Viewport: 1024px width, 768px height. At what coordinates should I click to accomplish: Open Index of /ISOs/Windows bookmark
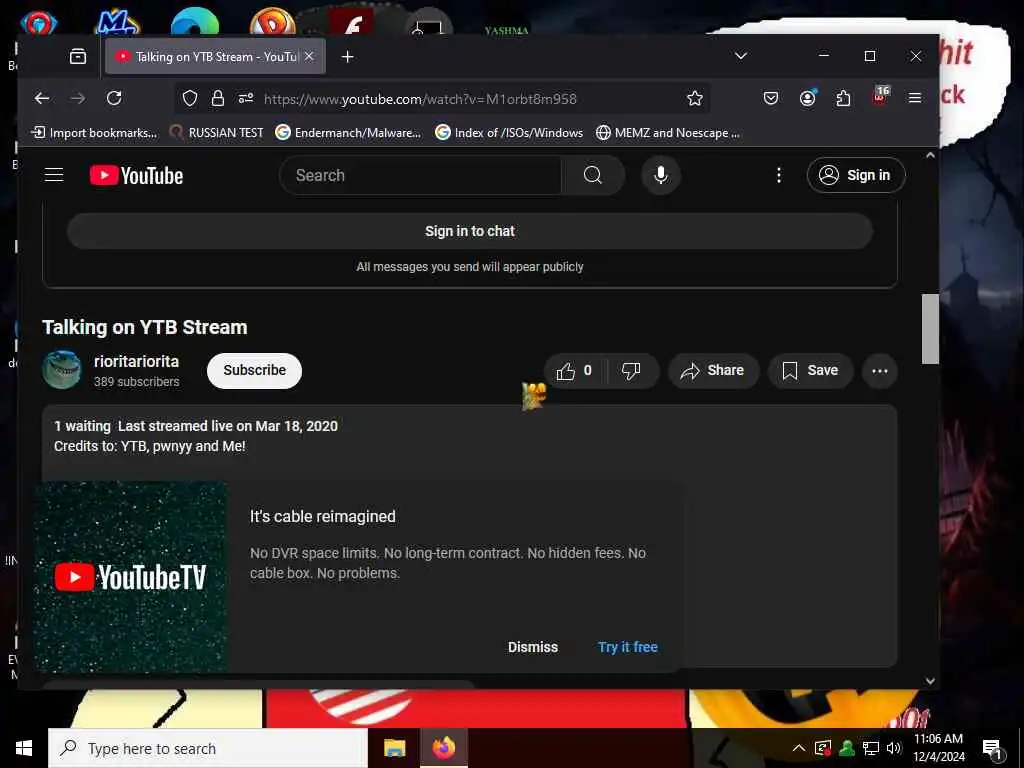509,133
